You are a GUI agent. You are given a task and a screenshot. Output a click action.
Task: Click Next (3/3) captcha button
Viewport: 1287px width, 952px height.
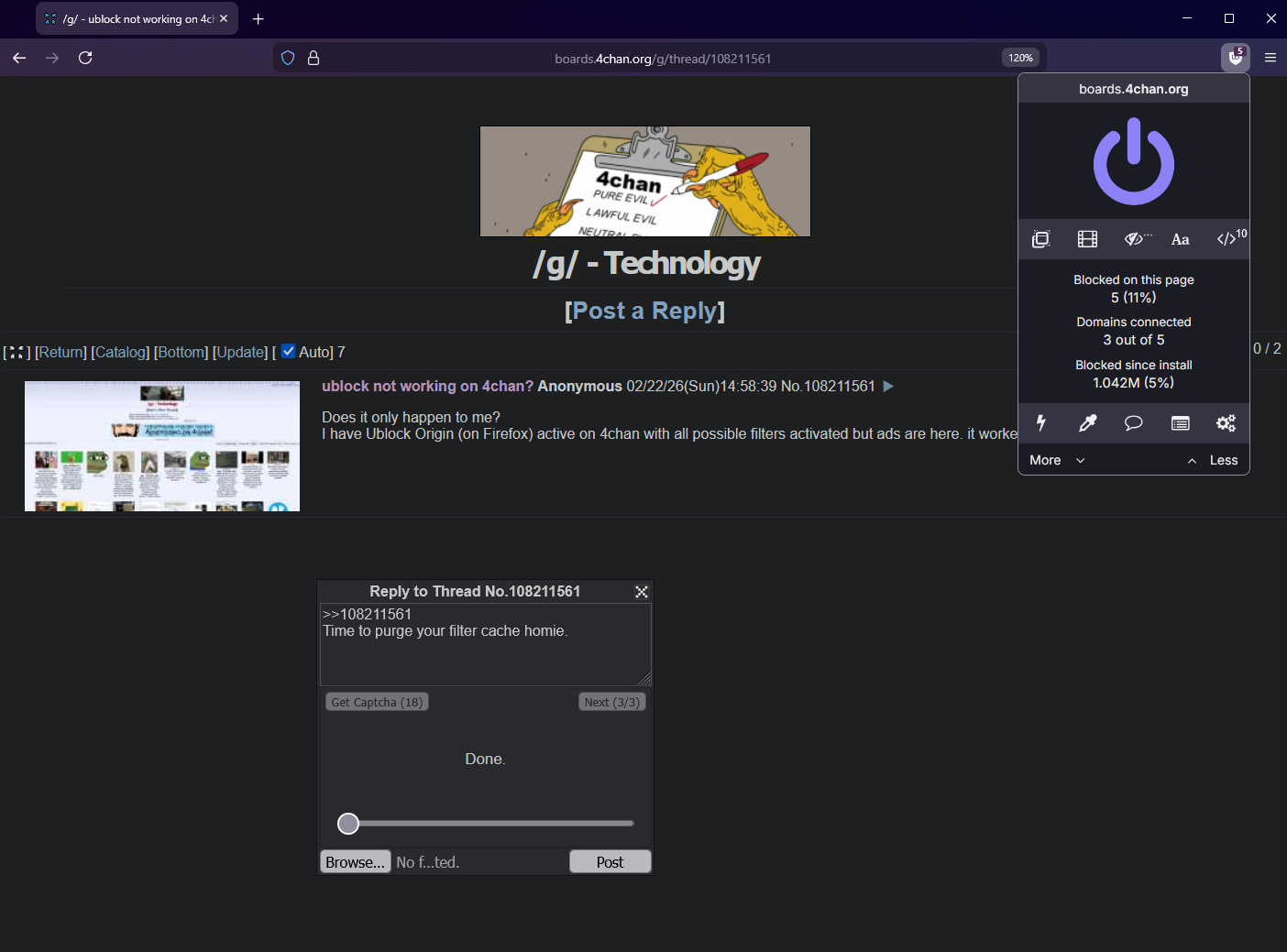(612, 702)
